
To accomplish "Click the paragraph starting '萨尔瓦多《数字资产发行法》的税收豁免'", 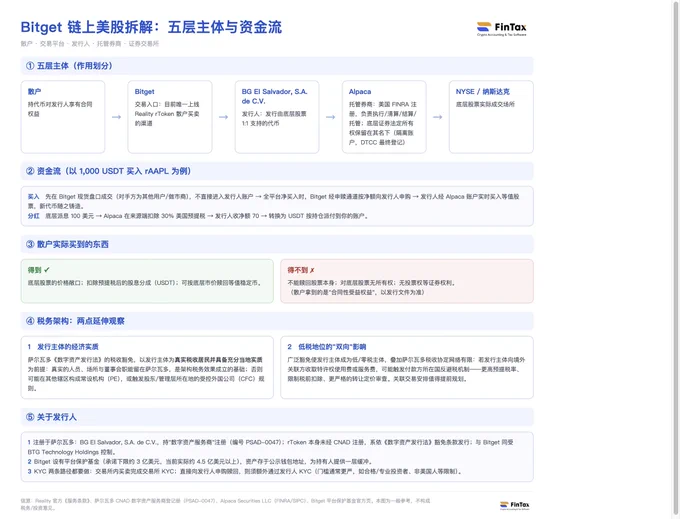I will point(146,374).
